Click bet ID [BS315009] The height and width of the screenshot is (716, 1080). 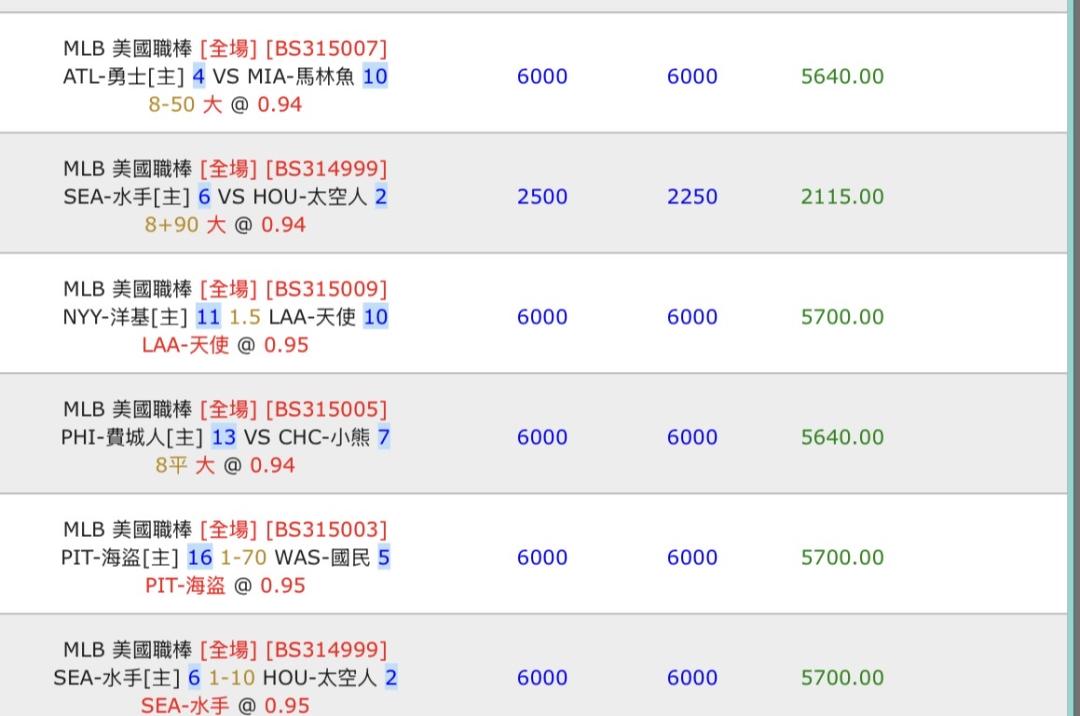[x=326, y=289]
